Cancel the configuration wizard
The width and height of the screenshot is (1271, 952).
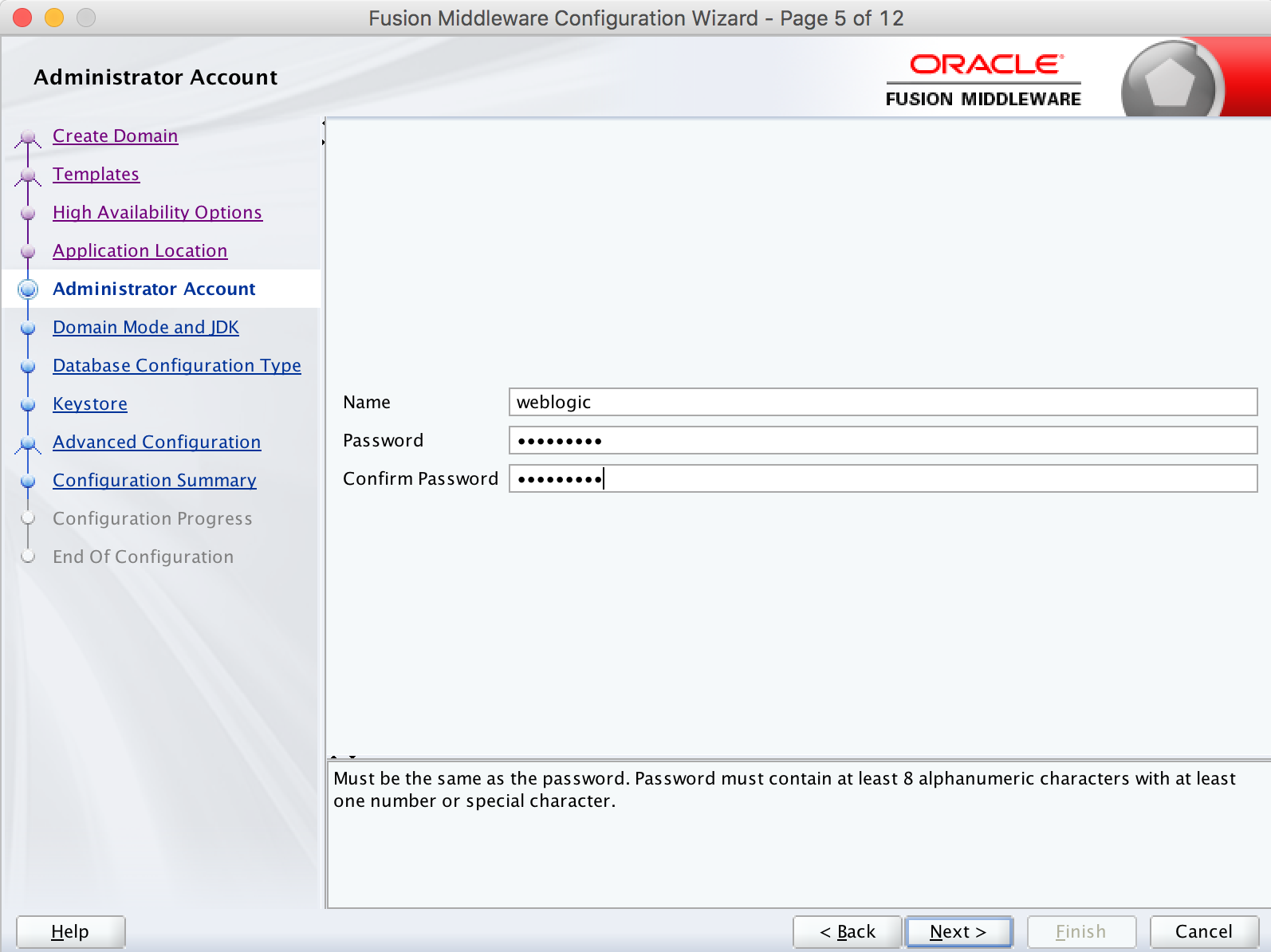click(1205, 931)
